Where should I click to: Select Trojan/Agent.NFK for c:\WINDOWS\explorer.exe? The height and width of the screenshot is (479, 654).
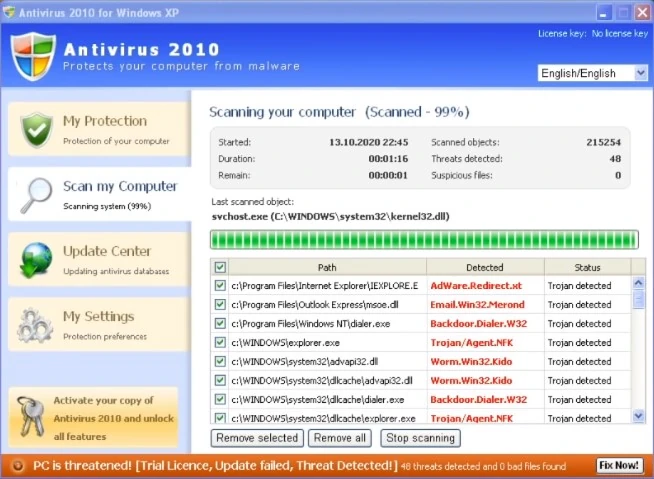(472, 343)
